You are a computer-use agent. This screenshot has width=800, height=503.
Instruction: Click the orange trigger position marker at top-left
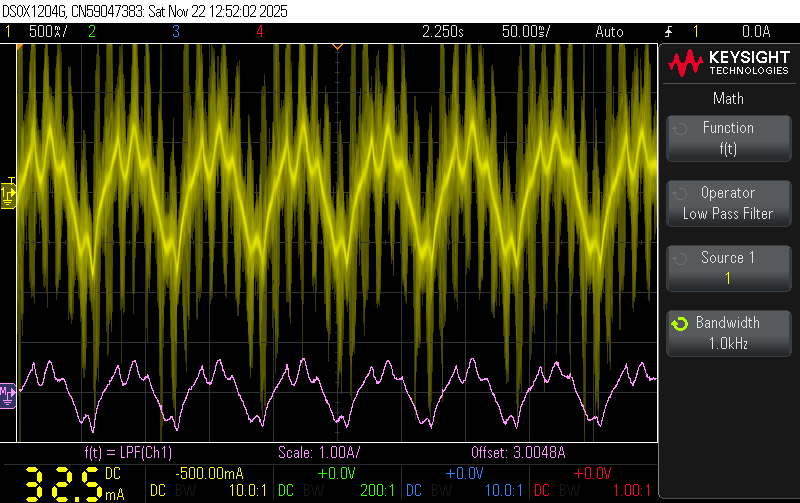(x=19, y=47)
